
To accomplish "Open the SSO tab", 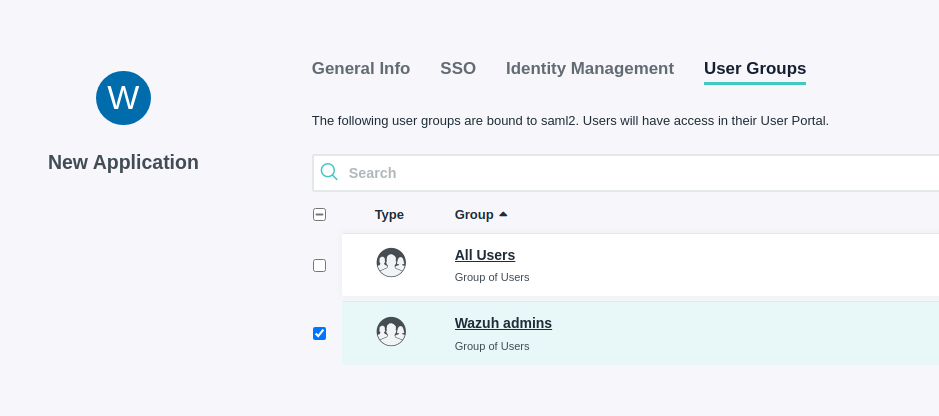I will (x=458, y=68).
